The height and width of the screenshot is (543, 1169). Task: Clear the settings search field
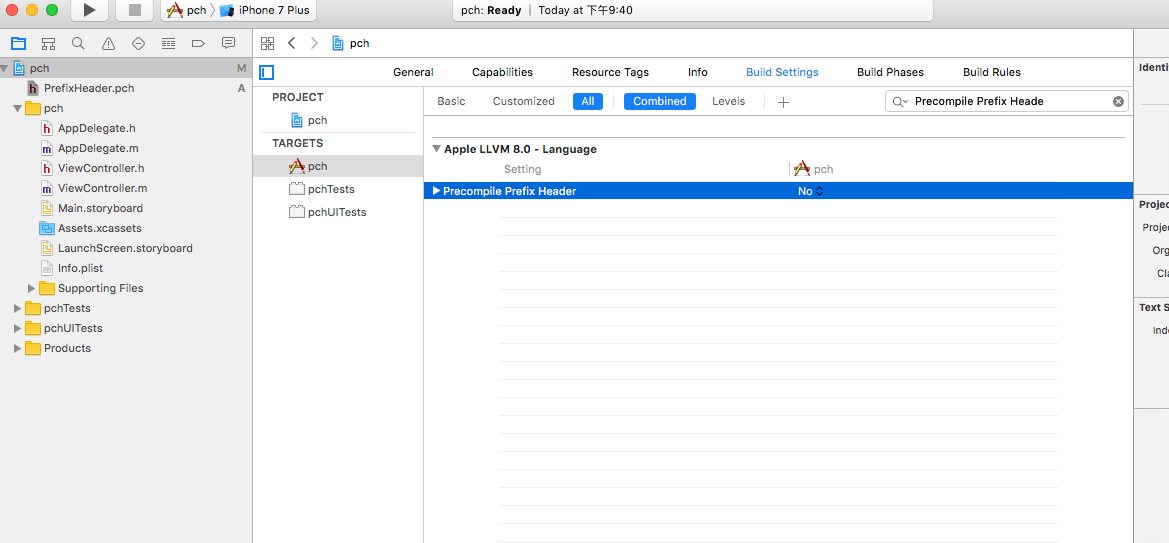click(x=1118, y=101)
